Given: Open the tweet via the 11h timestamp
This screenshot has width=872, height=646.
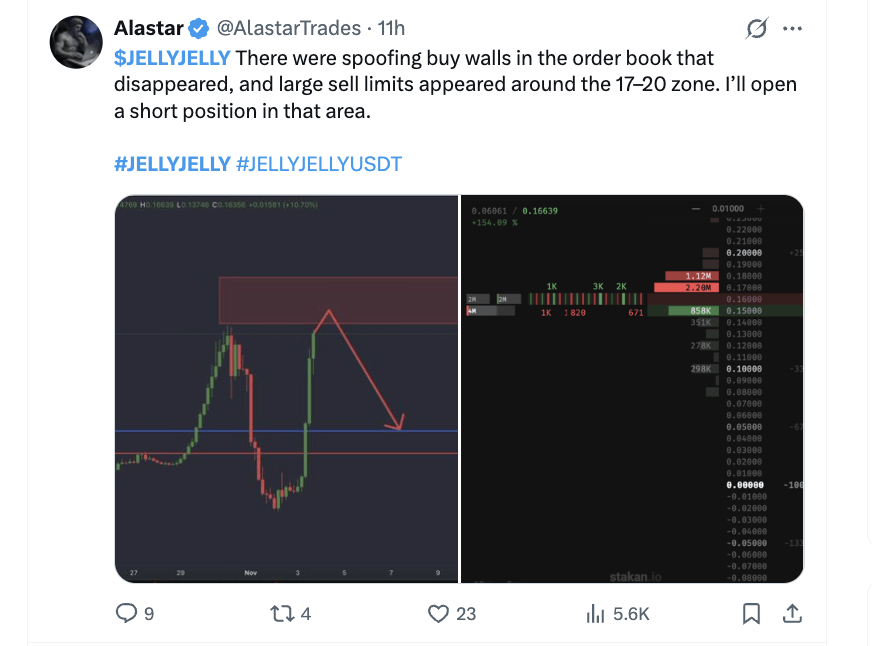Looking at the screenshot, I should (389, 28).
